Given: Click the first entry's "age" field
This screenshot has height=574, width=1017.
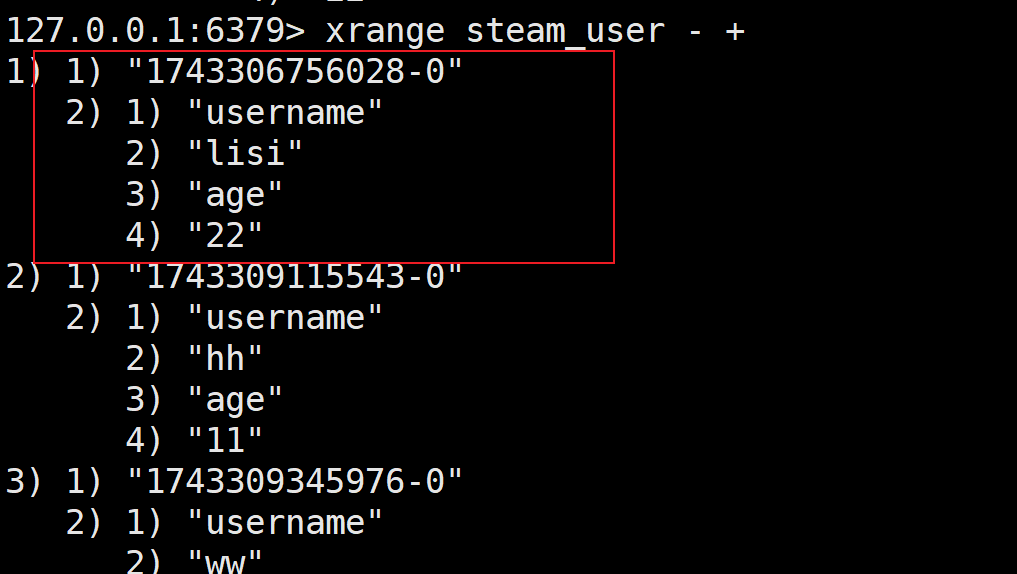Looking at the screenshot, I should (x=235, y=195).
